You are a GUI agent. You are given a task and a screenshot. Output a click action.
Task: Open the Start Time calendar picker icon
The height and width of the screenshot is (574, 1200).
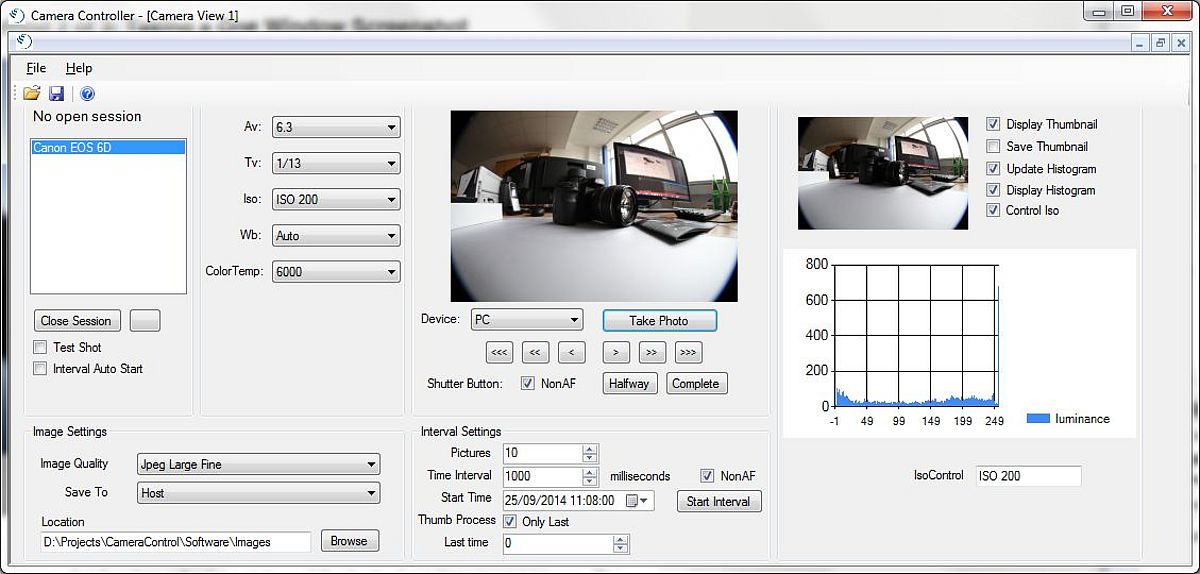637,501
